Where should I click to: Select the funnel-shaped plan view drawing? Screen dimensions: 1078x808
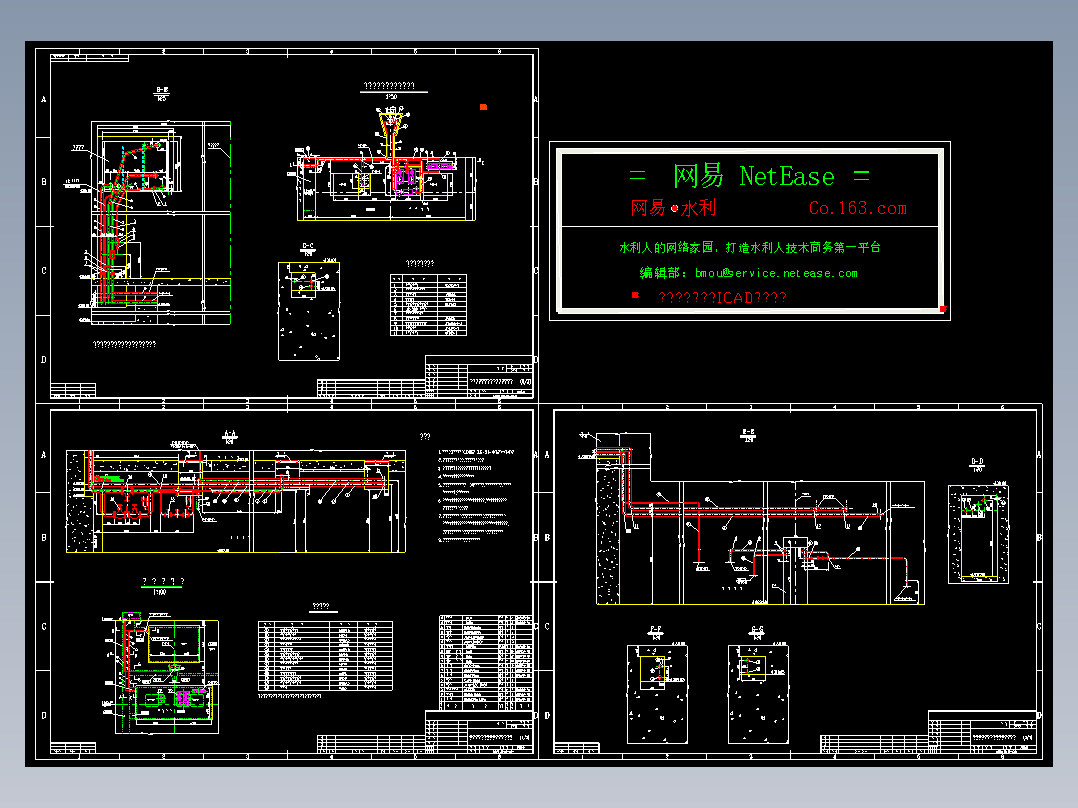[x=386, y=163]
